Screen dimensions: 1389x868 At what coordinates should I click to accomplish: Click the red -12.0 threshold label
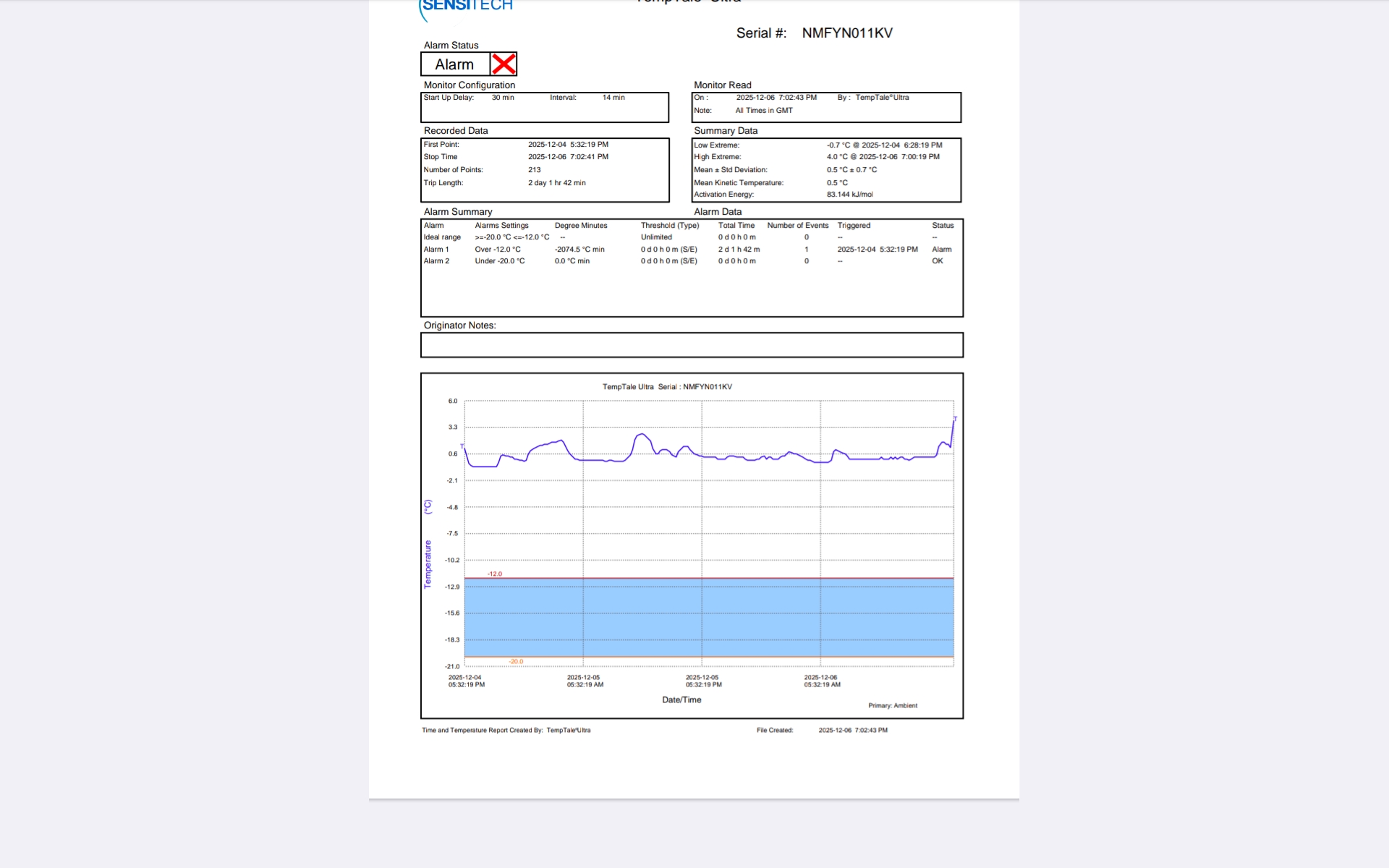(494, 574)
